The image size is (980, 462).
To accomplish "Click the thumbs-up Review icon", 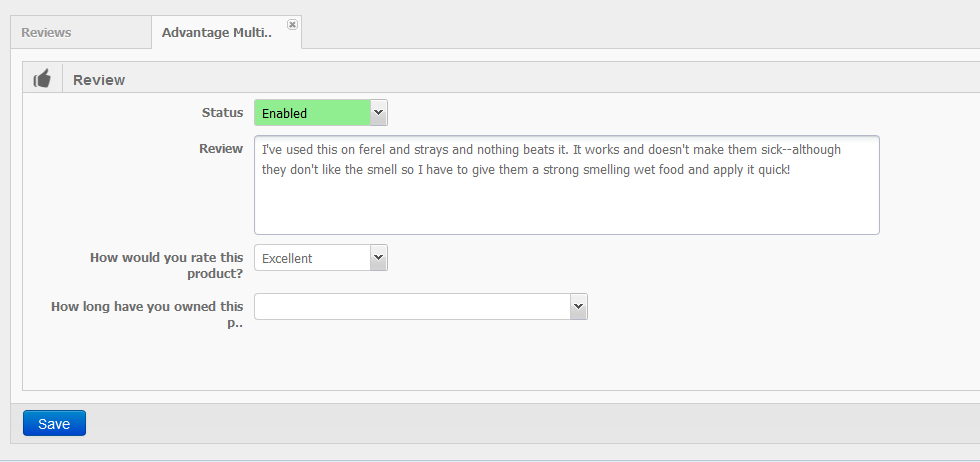I will pyautogui.click(x=42, y=79).
